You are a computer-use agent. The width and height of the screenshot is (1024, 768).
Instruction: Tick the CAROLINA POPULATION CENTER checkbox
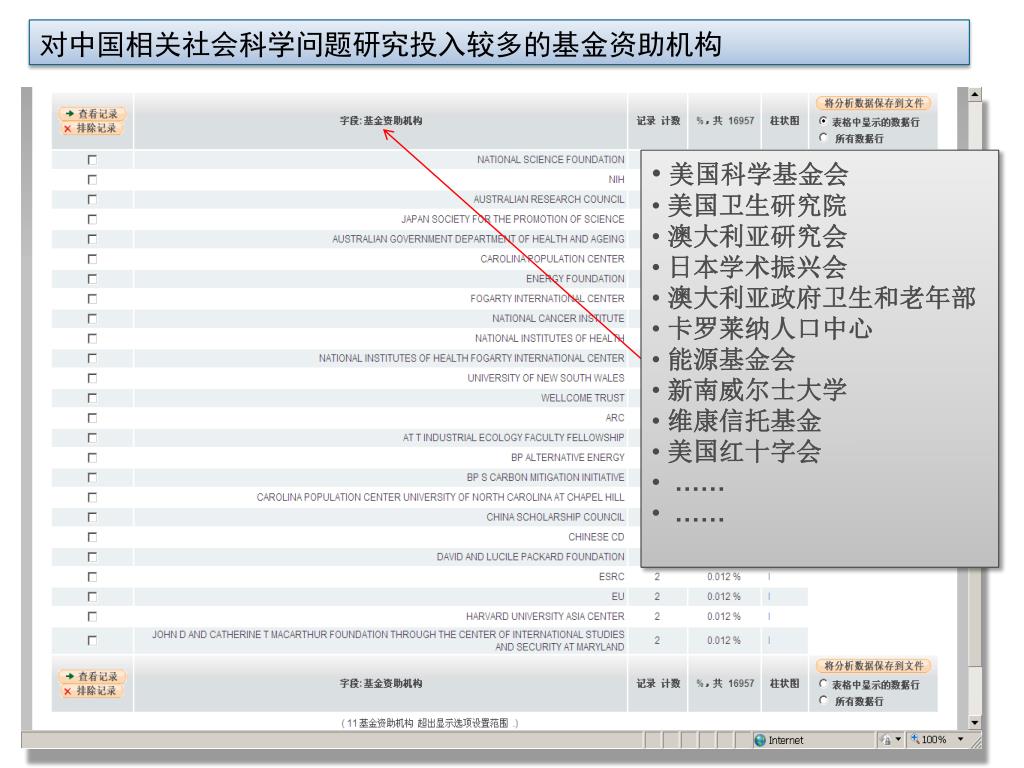coord(92,259)
